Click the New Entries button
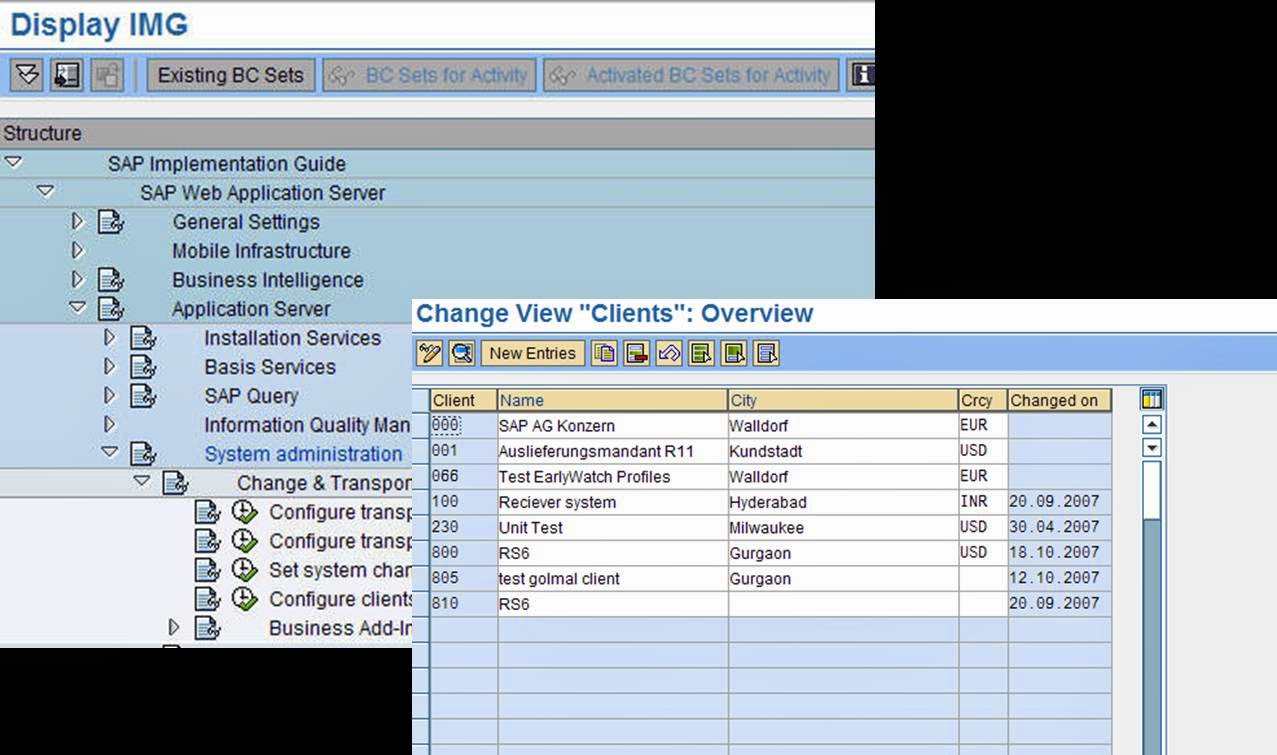Image resolution: width=1277 pixels, height=755 pixels. pyautogui.click(x=532, y=352)
